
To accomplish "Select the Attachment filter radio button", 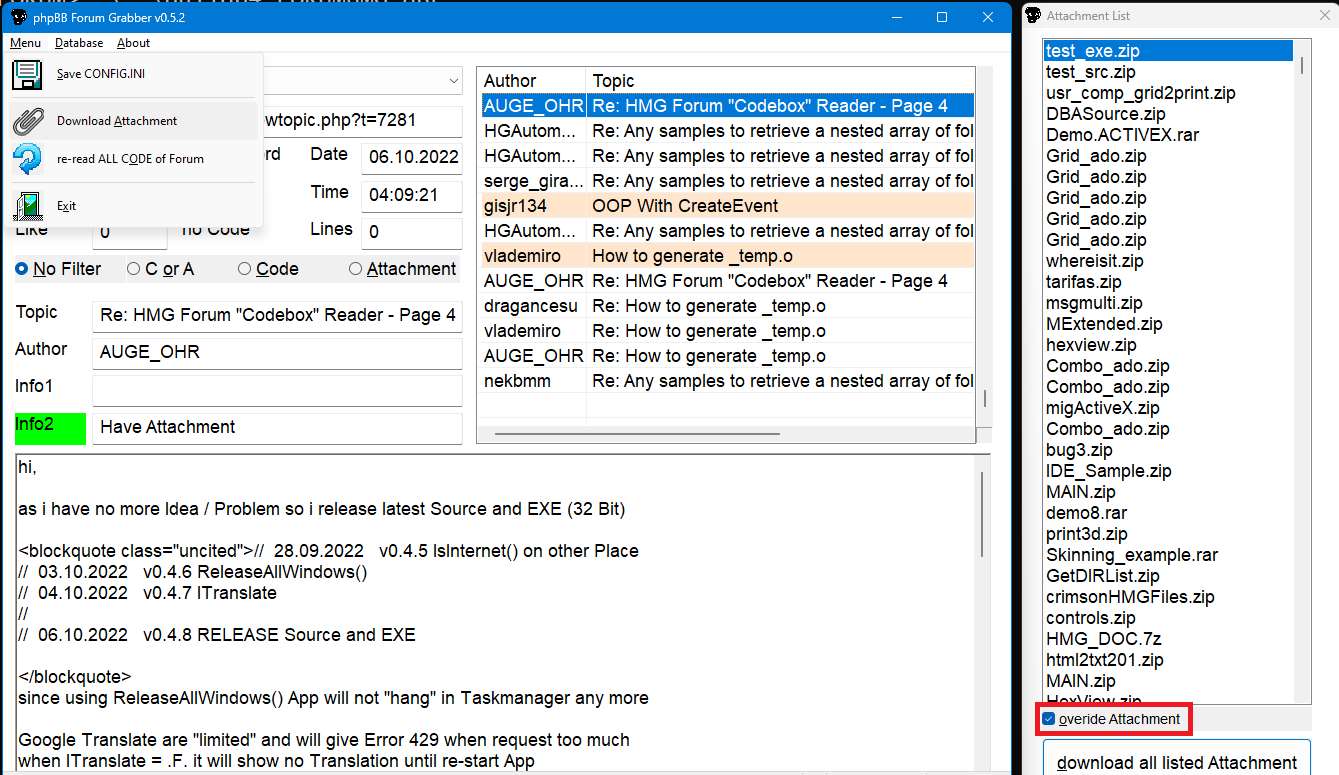I will point(355,269).
